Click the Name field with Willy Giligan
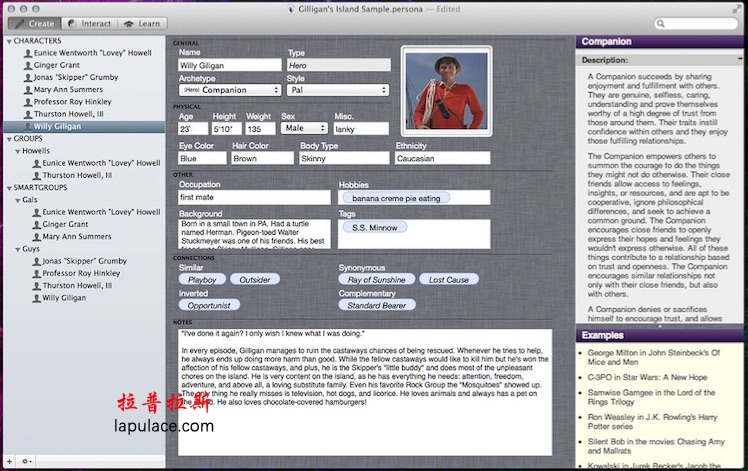 [x=230, y=65]
